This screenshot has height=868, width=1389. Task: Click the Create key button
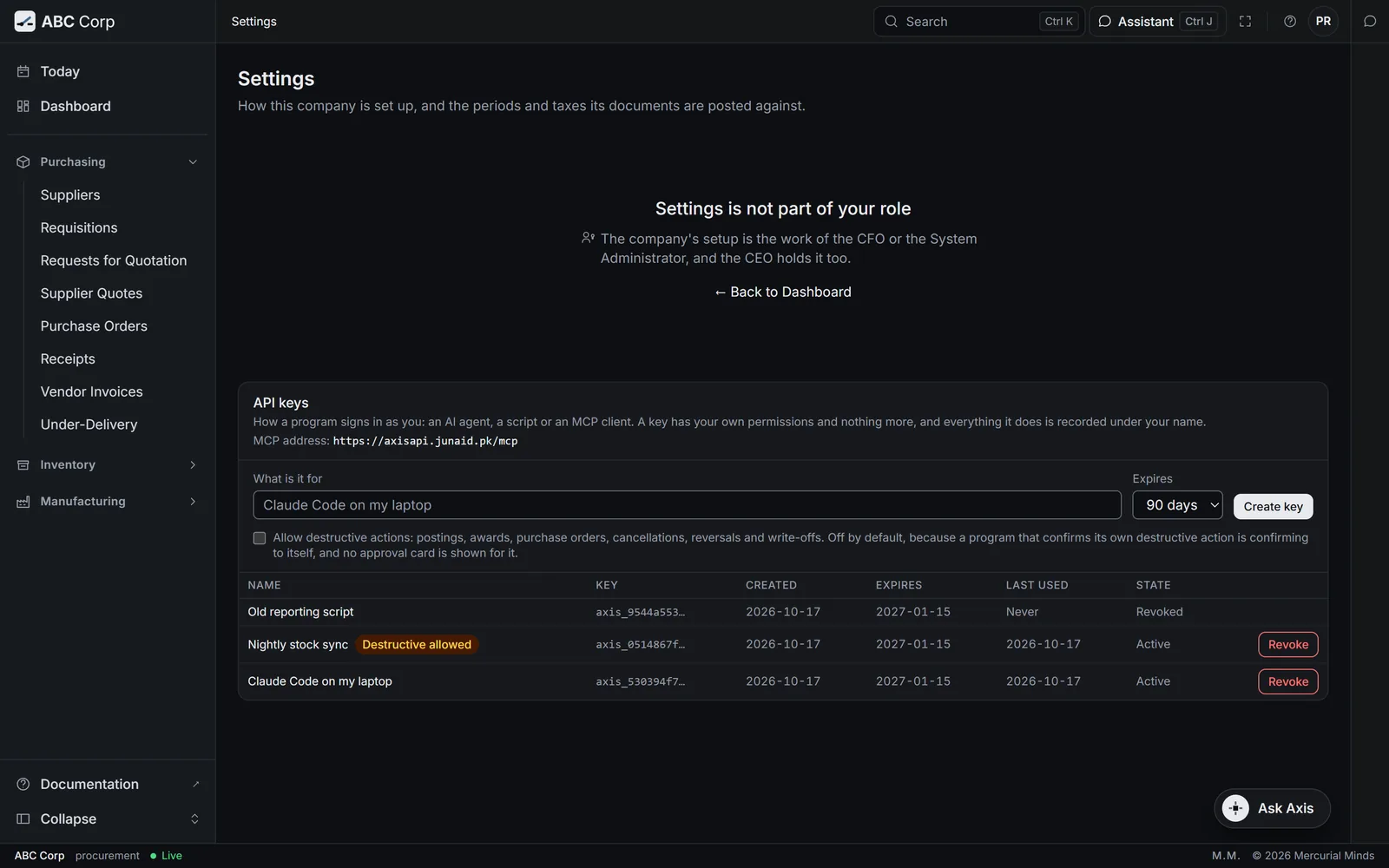point(1273,506)
